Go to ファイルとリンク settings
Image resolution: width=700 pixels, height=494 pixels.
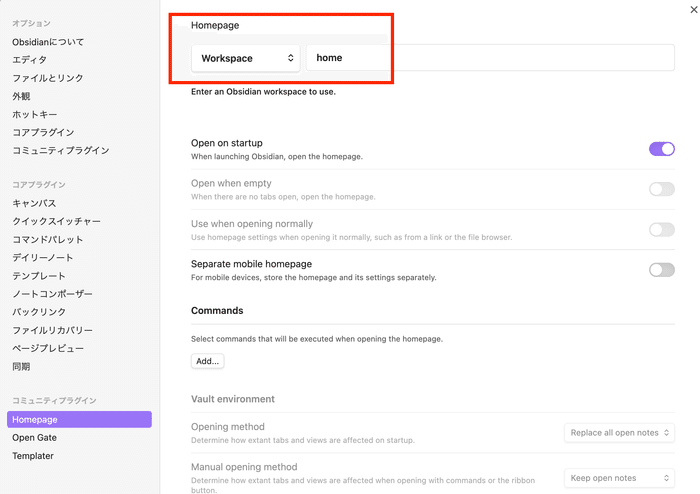pyautogui.click(x=48, y=78)
